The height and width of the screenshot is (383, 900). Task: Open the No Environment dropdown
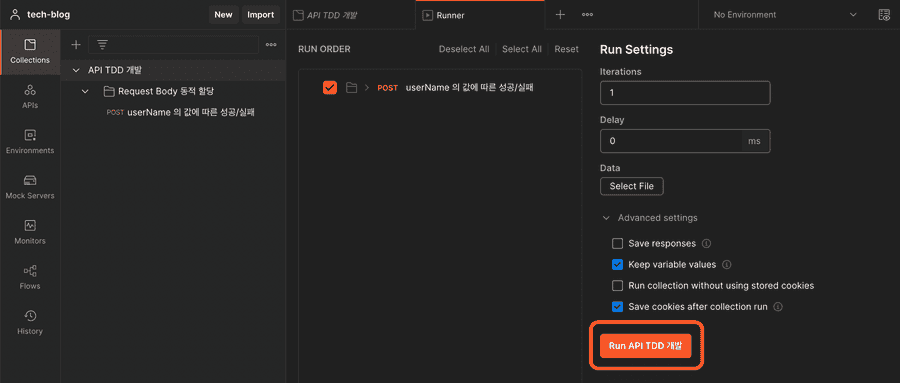click(x=785, y=15)
